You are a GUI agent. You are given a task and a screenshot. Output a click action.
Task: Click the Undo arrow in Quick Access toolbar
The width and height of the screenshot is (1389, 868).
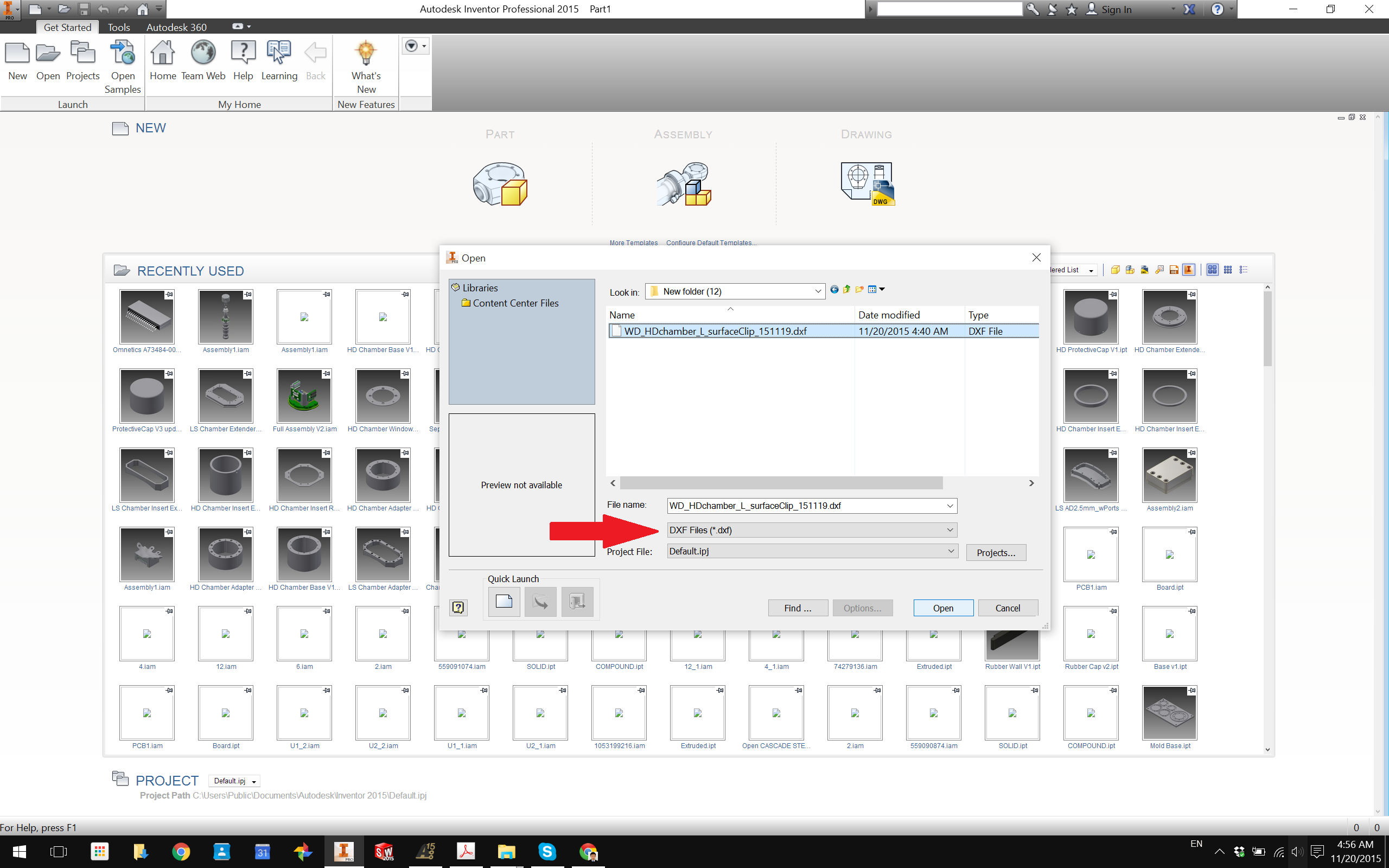(103, 9)
